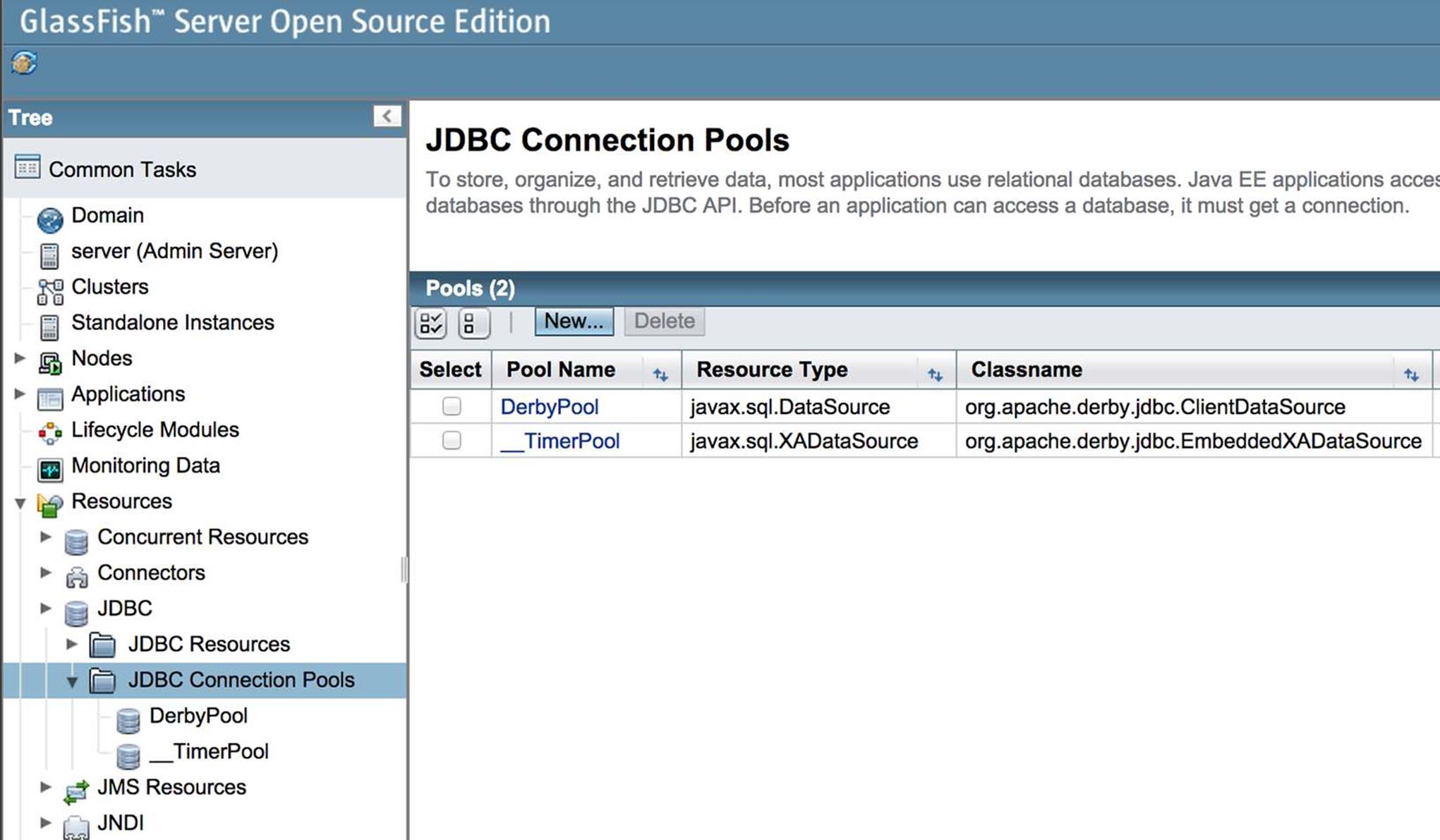The width and height of the screenshot is (1440, 840).
Task: Select Common Tasks in the tree
Action: point(122,170)
